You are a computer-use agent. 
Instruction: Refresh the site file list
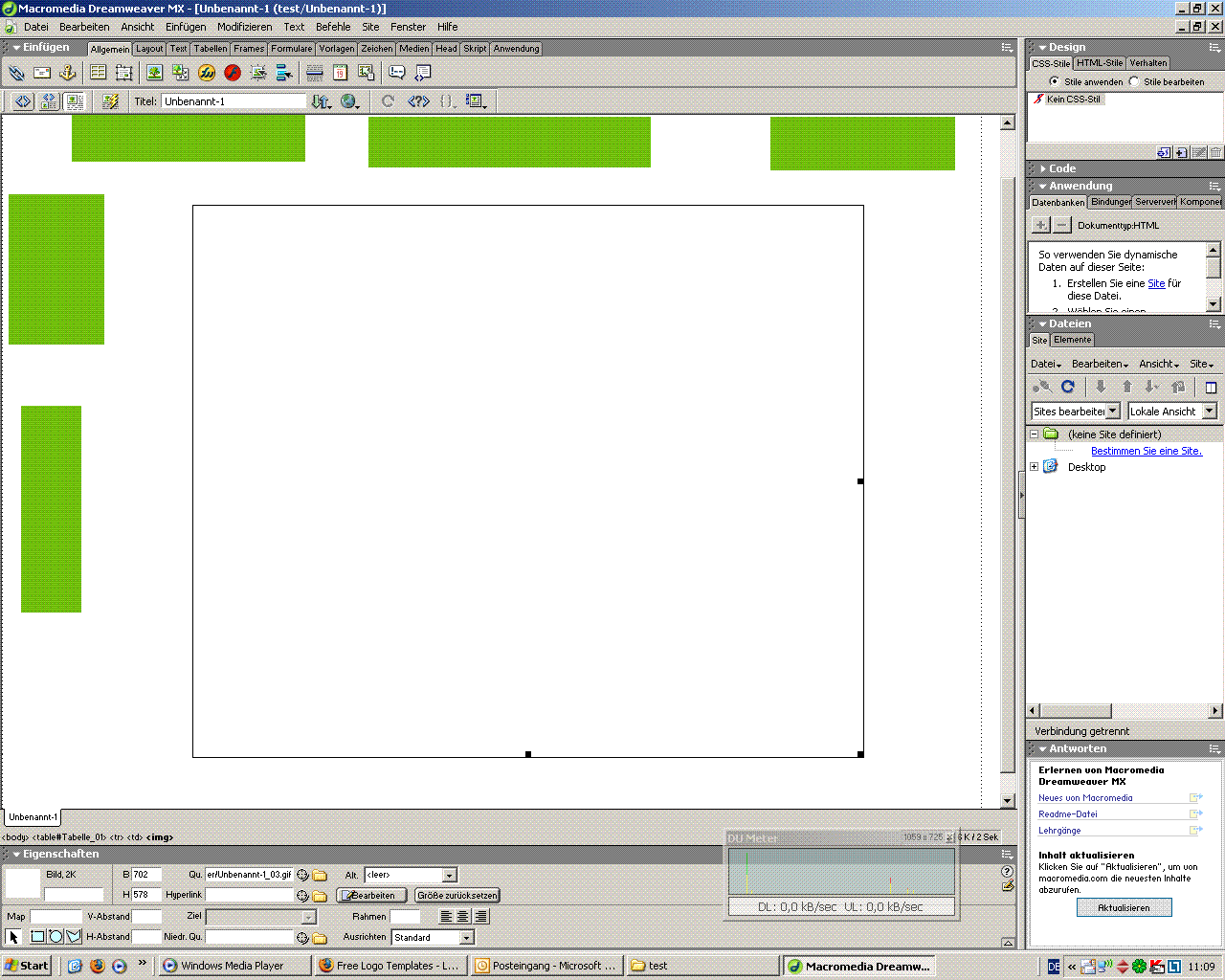tap(1068, 387)
